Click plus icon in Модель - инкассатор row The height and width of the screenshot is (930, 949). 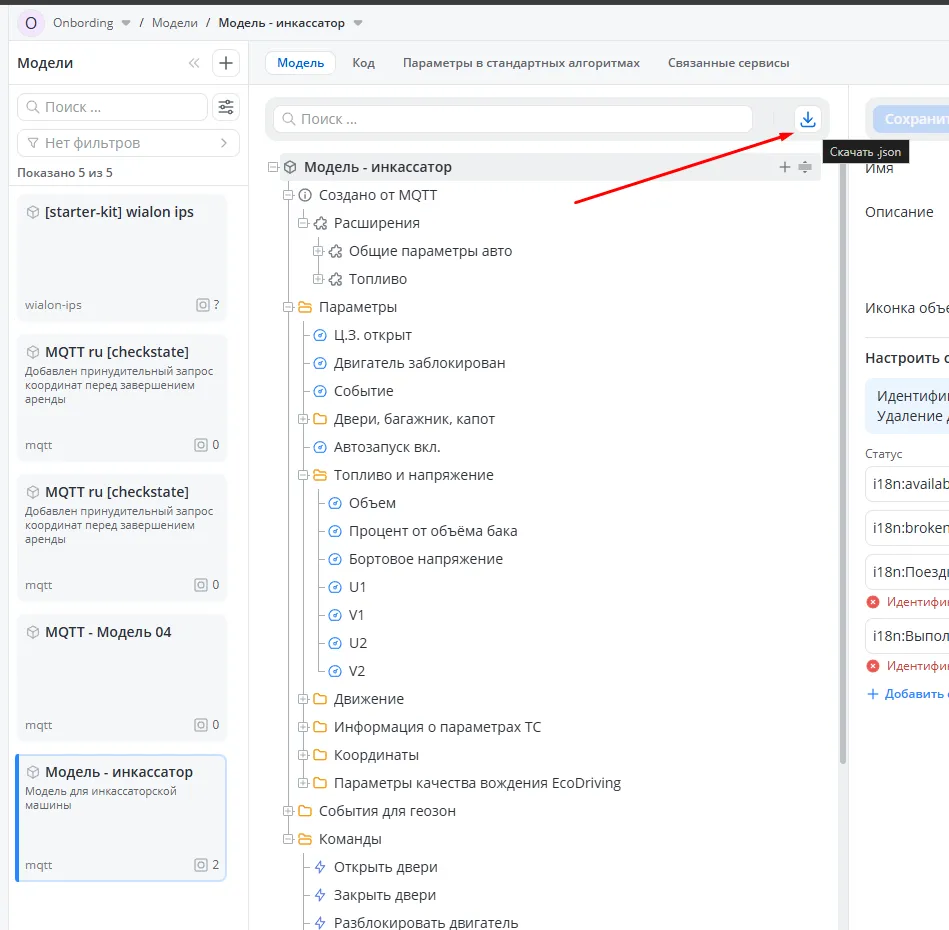(x=785, y=167)
